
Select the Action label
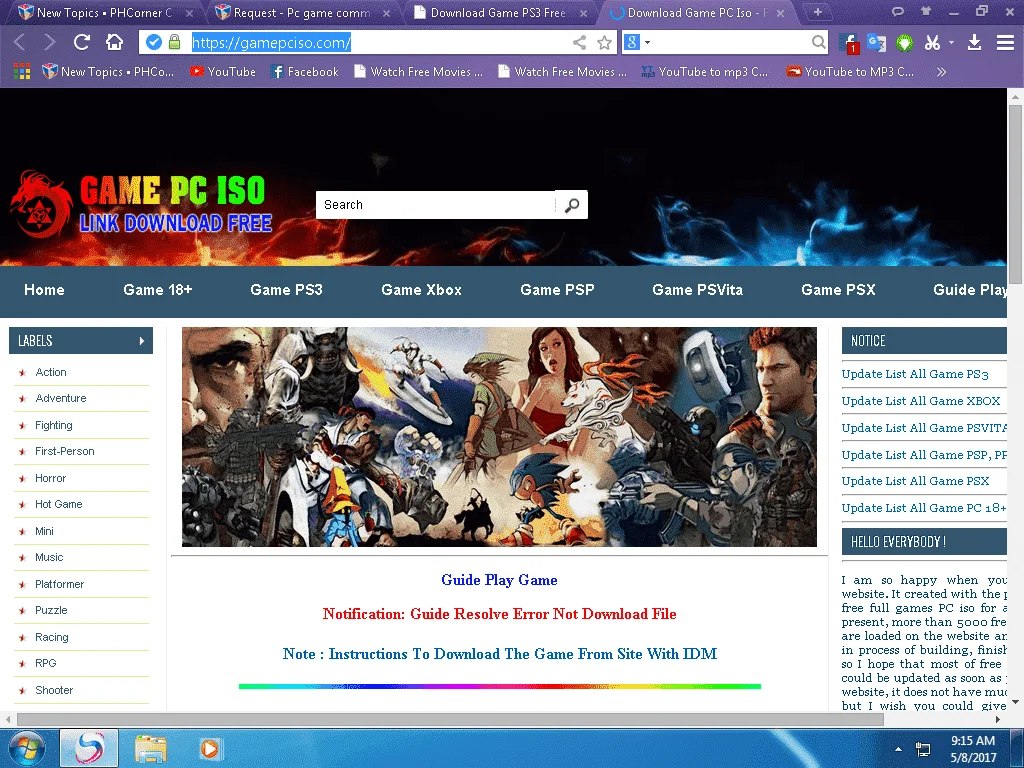tap(51, 372)
